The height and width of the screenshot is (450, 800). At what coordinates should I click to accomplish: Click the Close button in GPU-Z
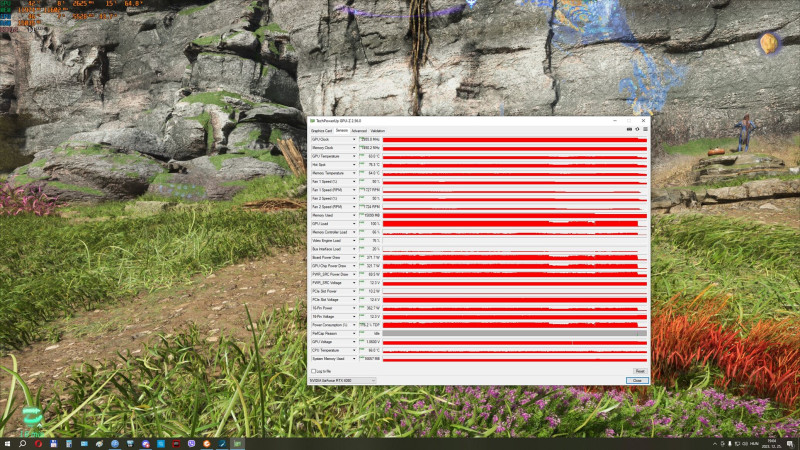coord(637,381)
